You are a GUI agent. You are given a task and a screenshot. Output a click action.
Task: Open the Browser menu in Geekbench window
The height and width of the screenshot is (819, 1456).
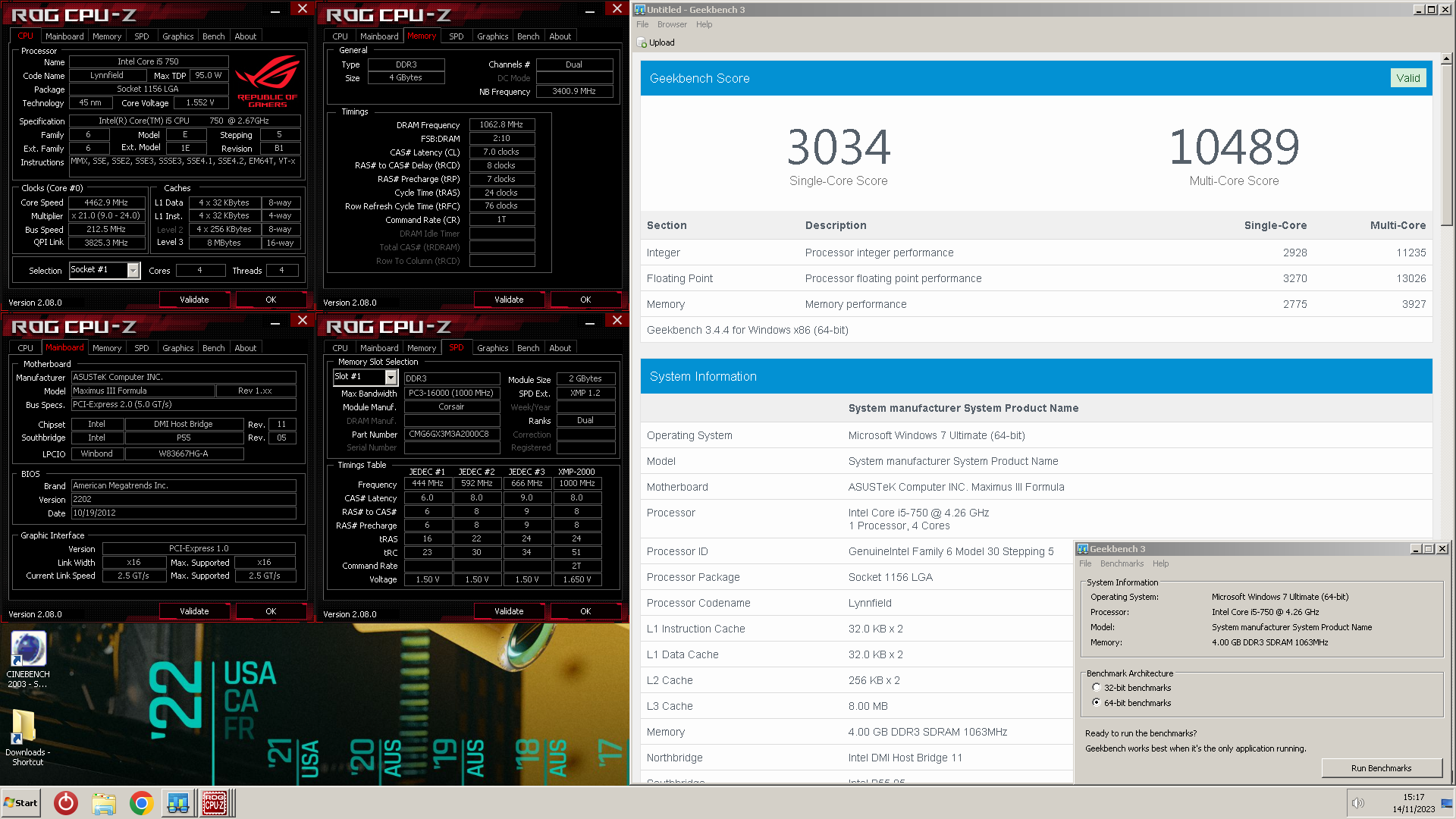click(672, 24)
